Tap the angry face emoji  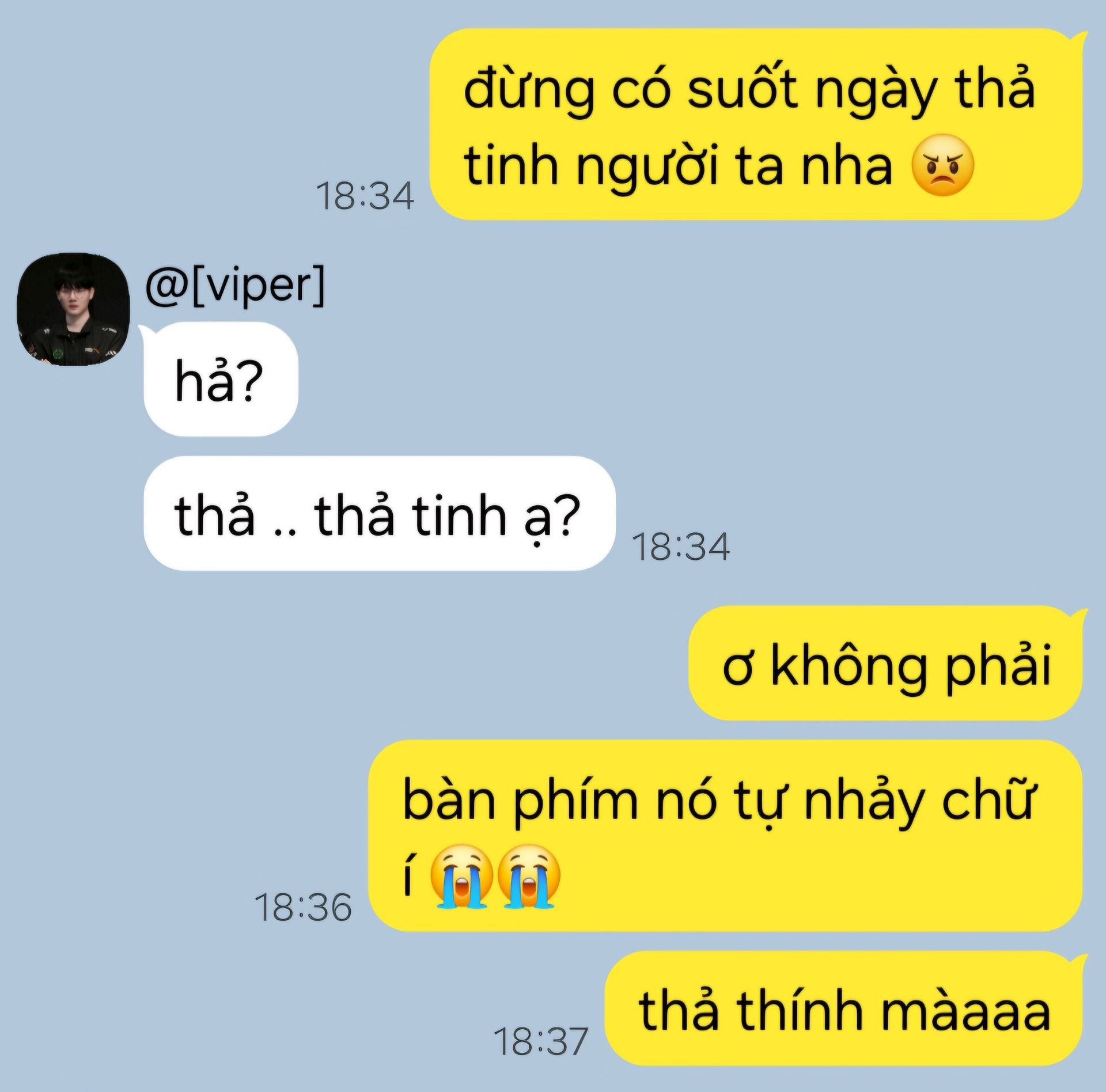(x=942, y=165)
